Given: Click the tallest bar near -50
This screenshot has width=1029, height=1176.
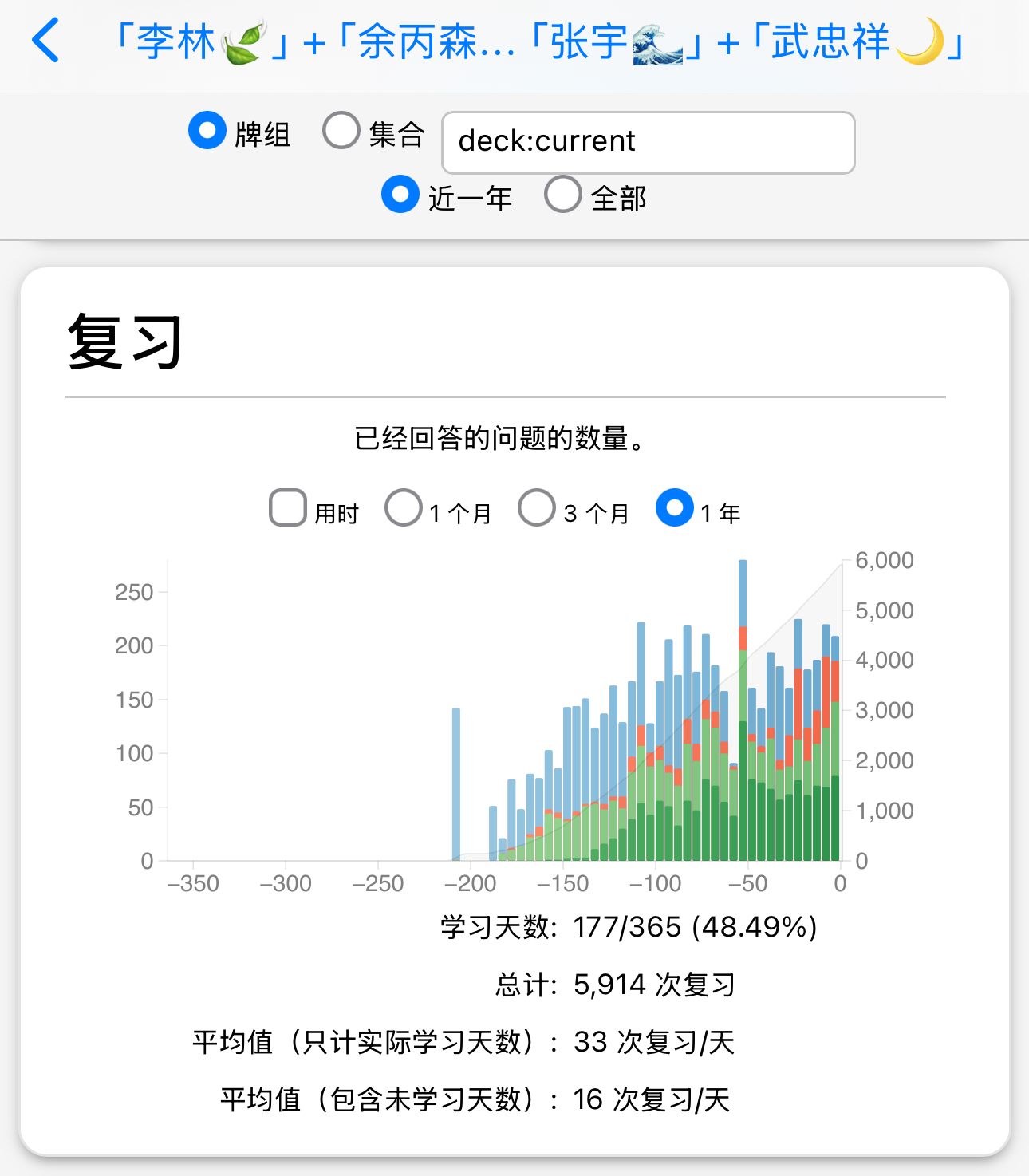Looking at the screenshot, I should coord(743,710).
